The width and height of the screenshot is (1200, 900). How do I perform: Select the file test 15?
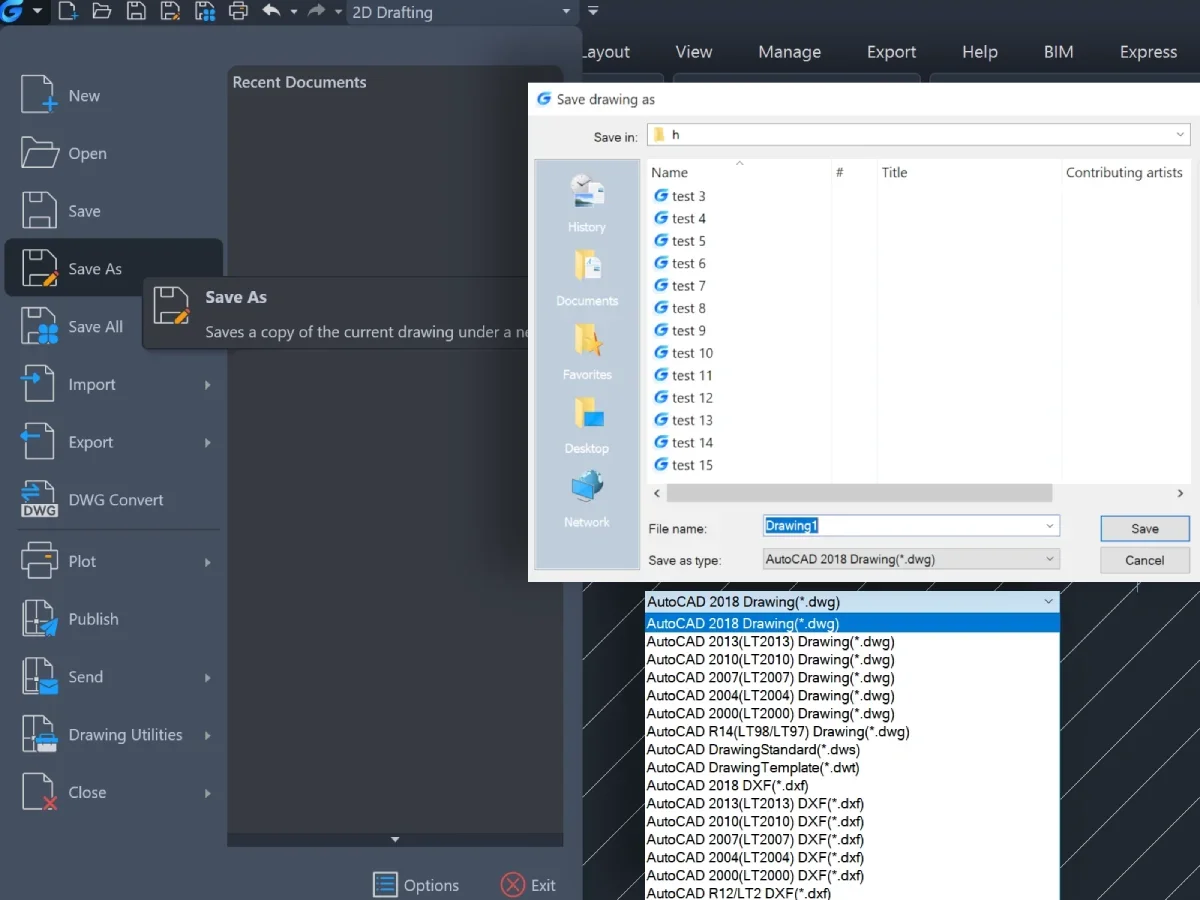coord(684,465)
